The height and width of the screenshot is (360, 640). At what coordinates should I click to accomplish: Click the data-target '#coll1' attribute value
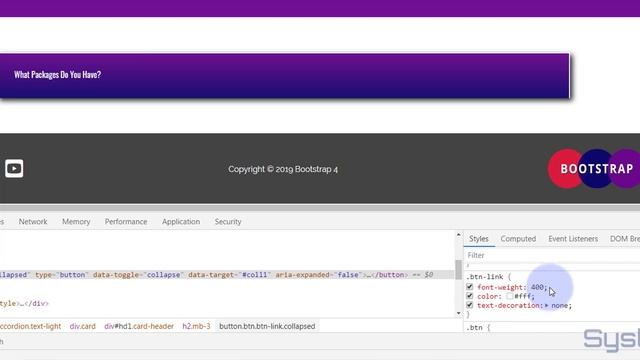(255, 275)
